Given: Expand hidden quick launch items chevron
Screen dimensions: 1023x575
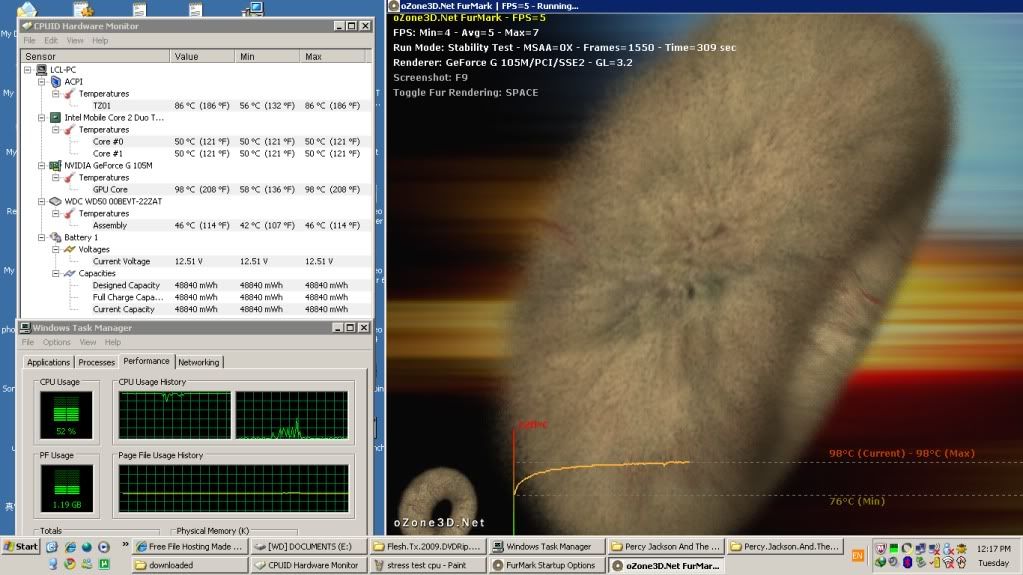Looking at the screenshot, I should pos(125,544).
